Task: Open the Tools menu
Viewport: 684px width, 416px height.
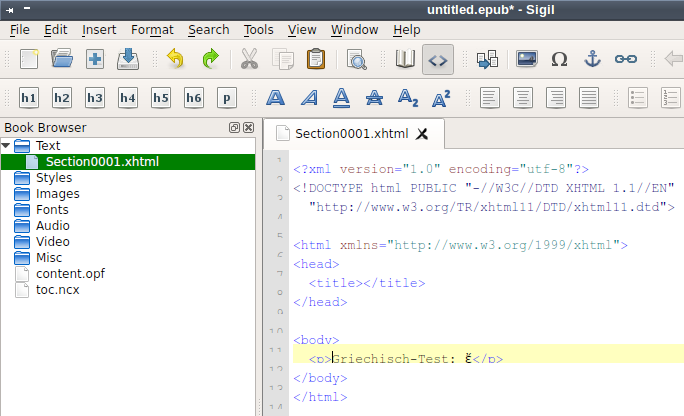Action: pos(258,30)
